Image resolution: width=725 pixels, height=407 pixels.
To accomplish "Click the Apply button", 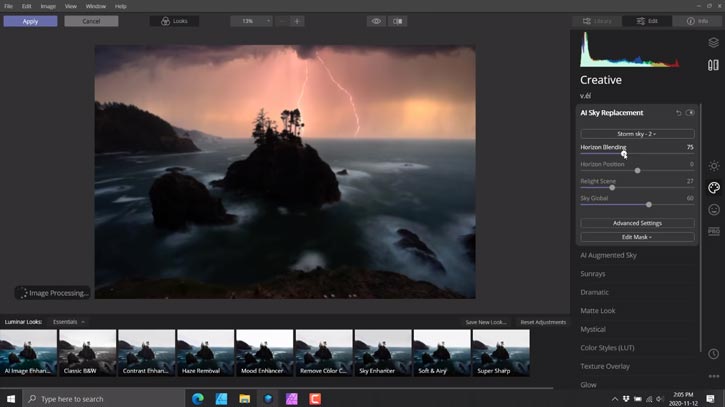I will (31, 21).
